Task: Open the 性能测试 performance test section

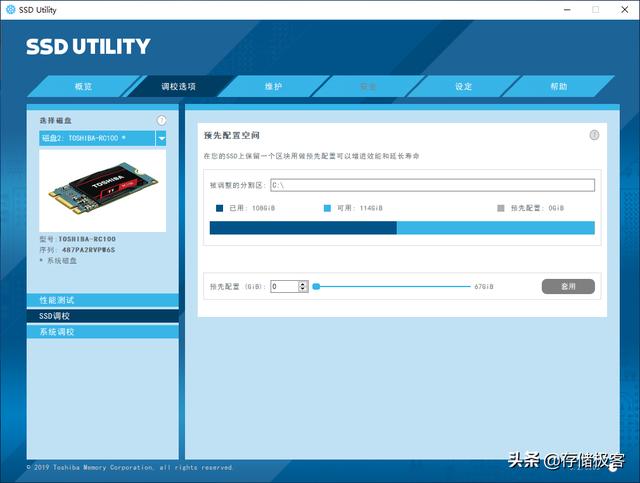Action: pos(102,300)
